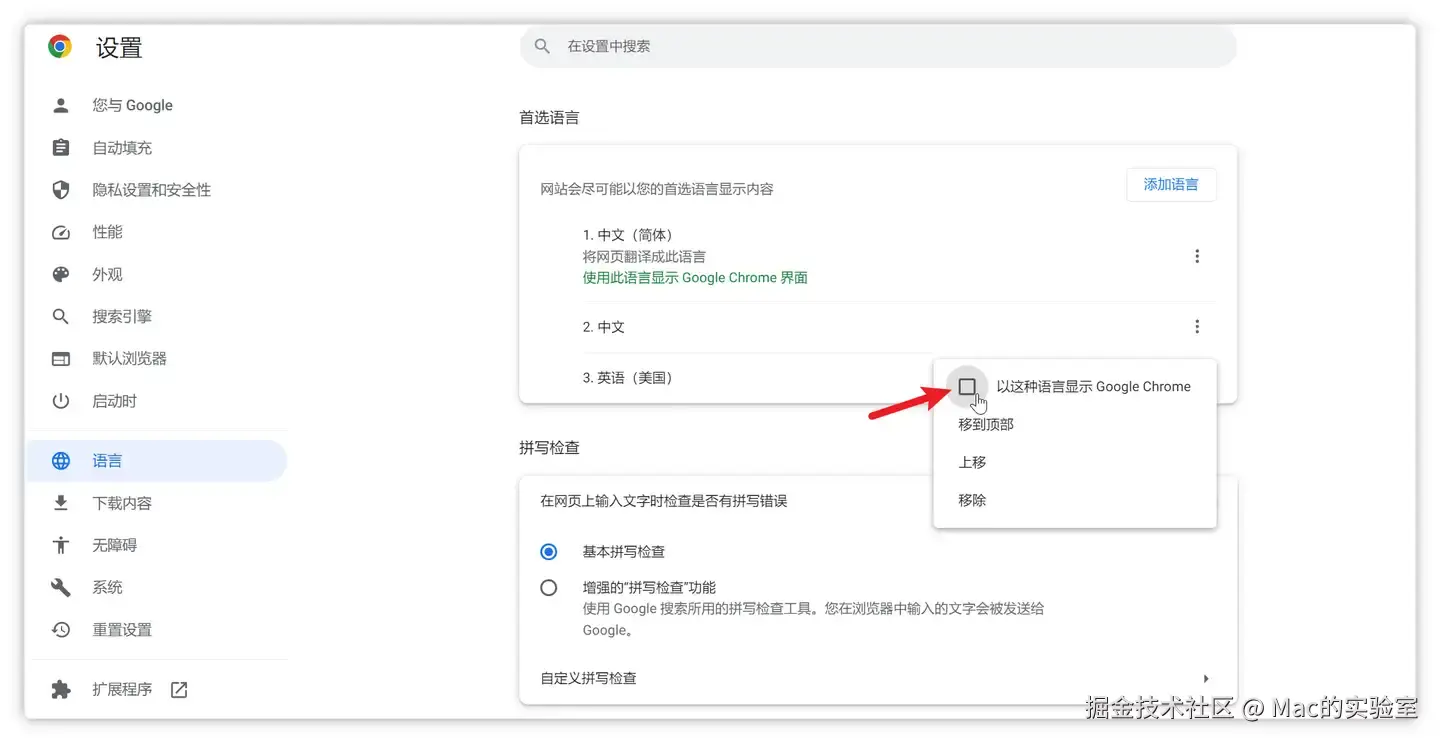Click 使用此语言显示 Google Chrome 界面 text
Image resolution: width=1440 pixels, height=743 pixels.
695,278
